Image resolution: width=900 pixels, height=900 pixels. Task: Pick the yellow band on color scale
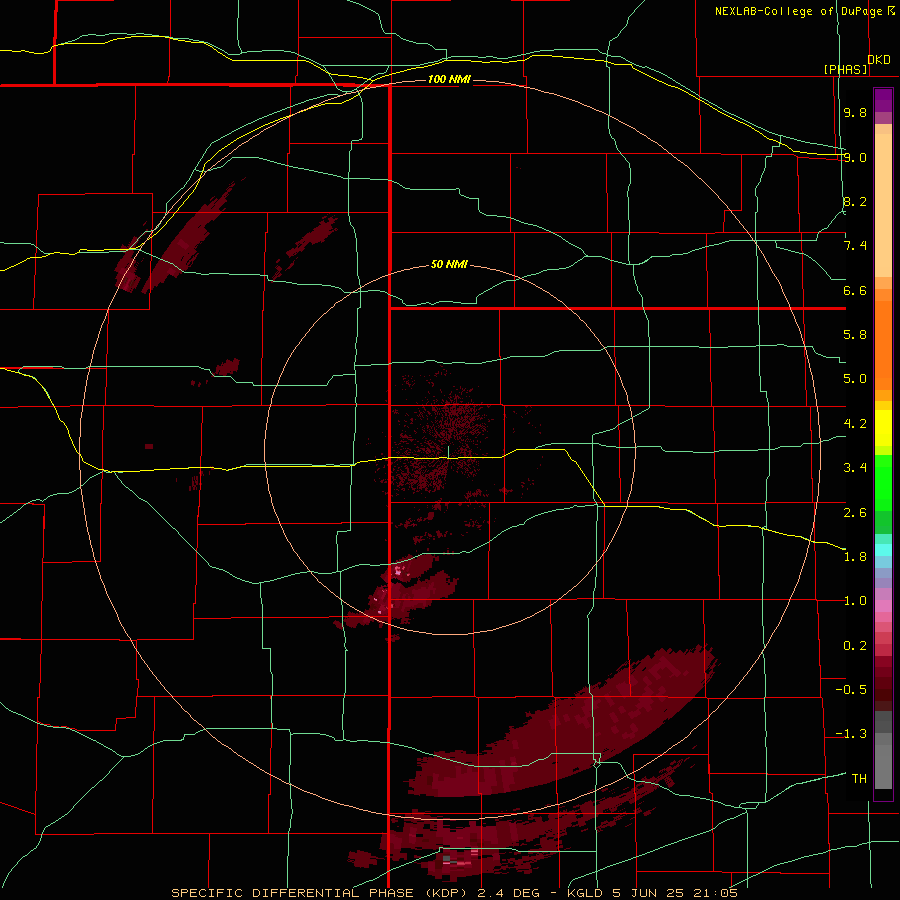883,428
